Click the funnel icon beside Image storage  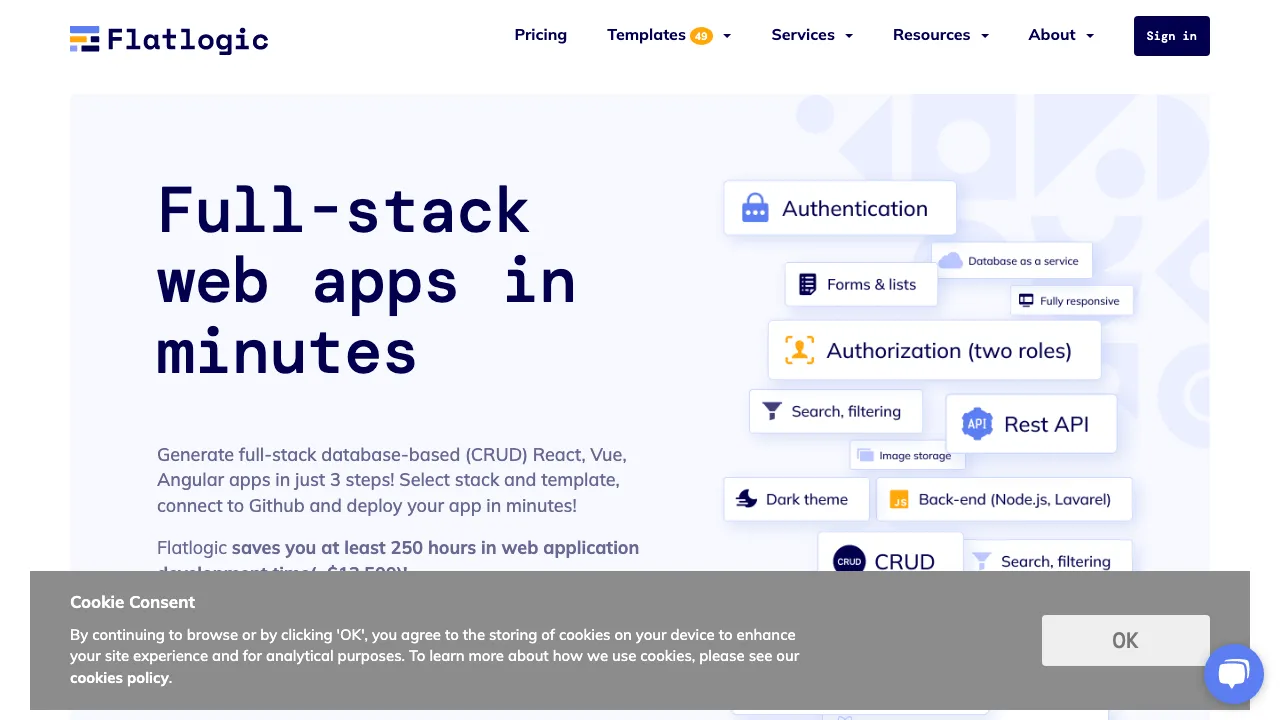coord(772,411)
